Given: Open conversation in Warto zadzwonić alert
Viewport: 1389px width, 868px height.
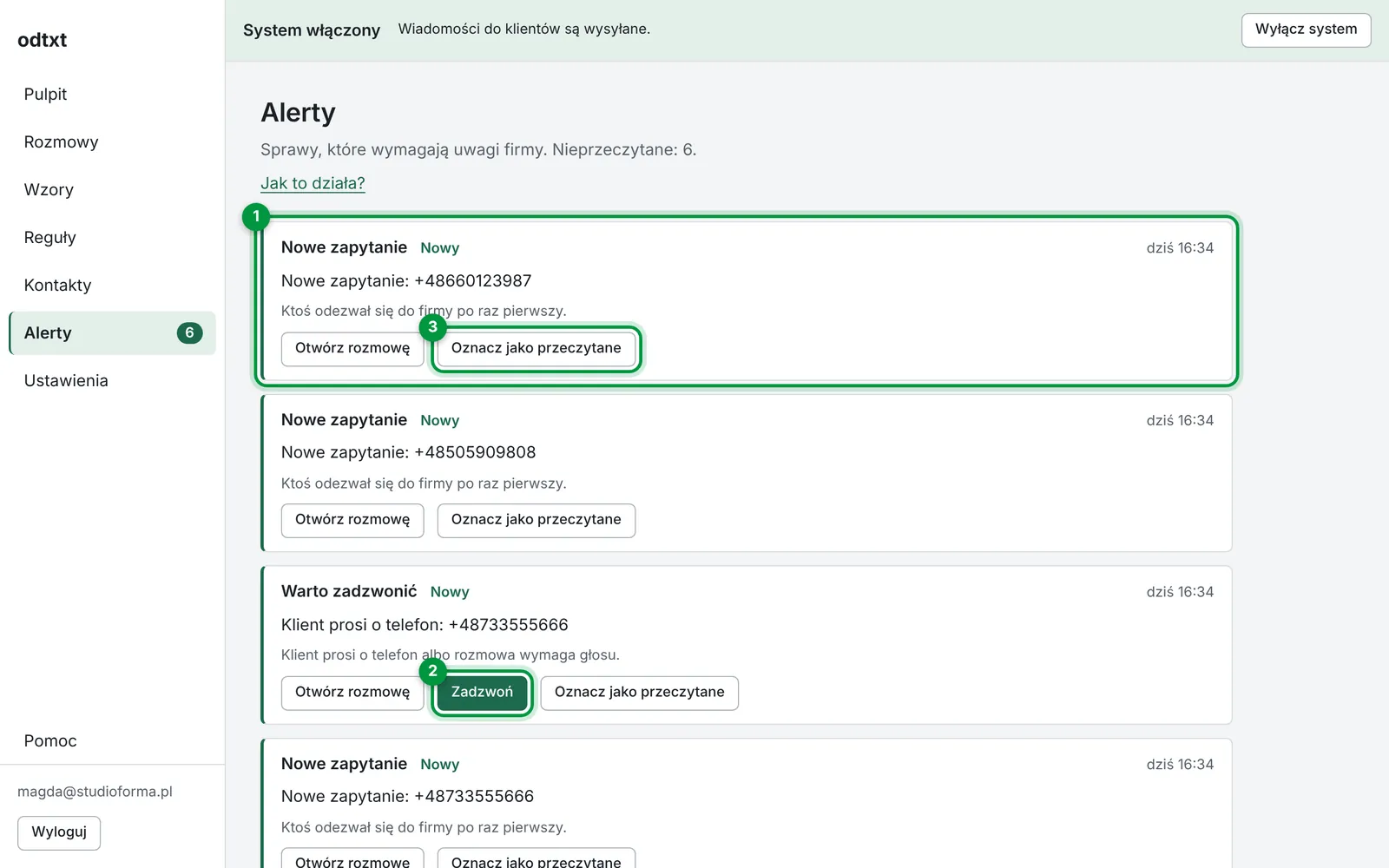Looking at the screenshot, I should pyautogui.click(x=352, y=693).
